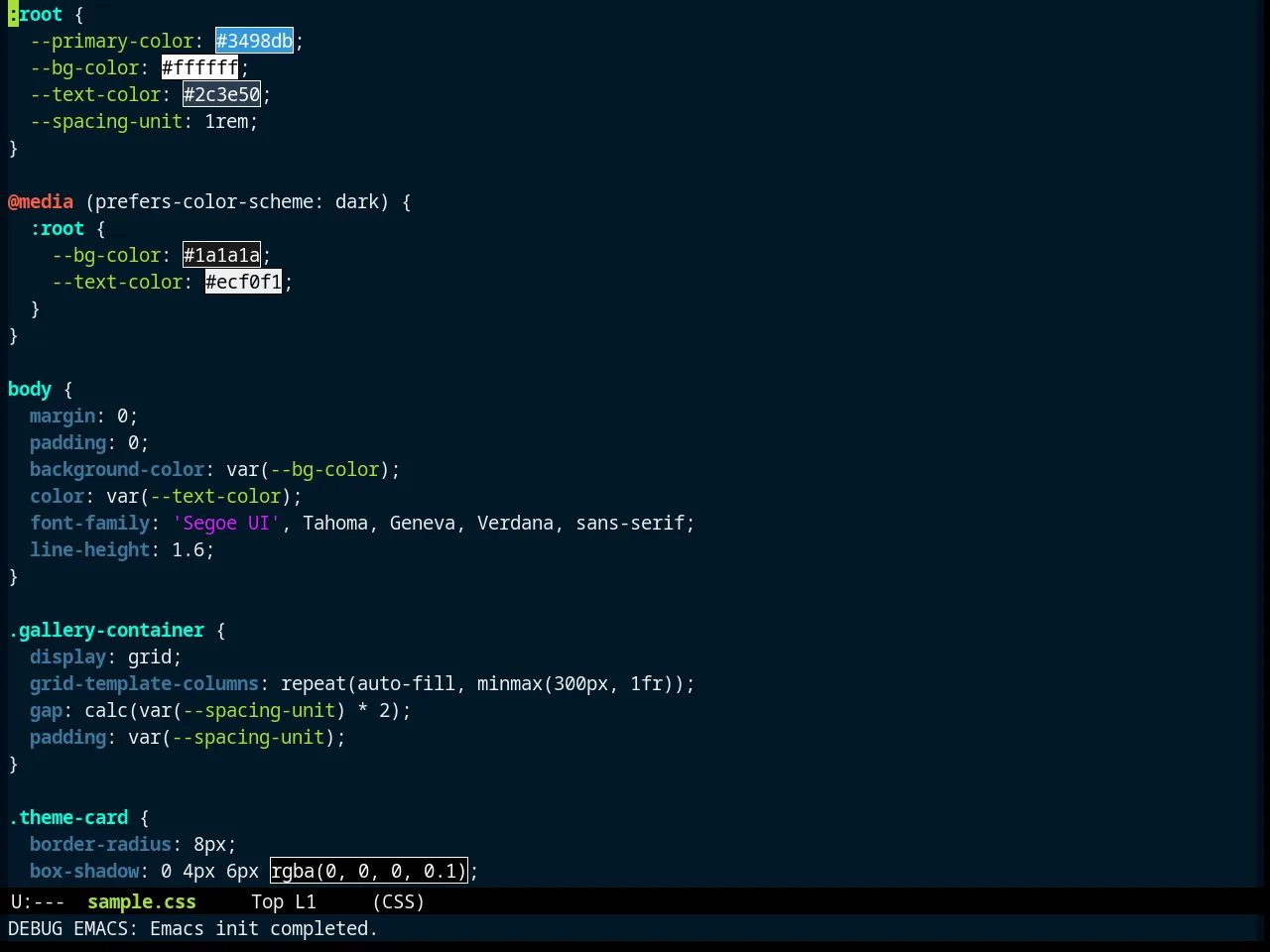Click the top :root selector at line one

click(36, 14)
